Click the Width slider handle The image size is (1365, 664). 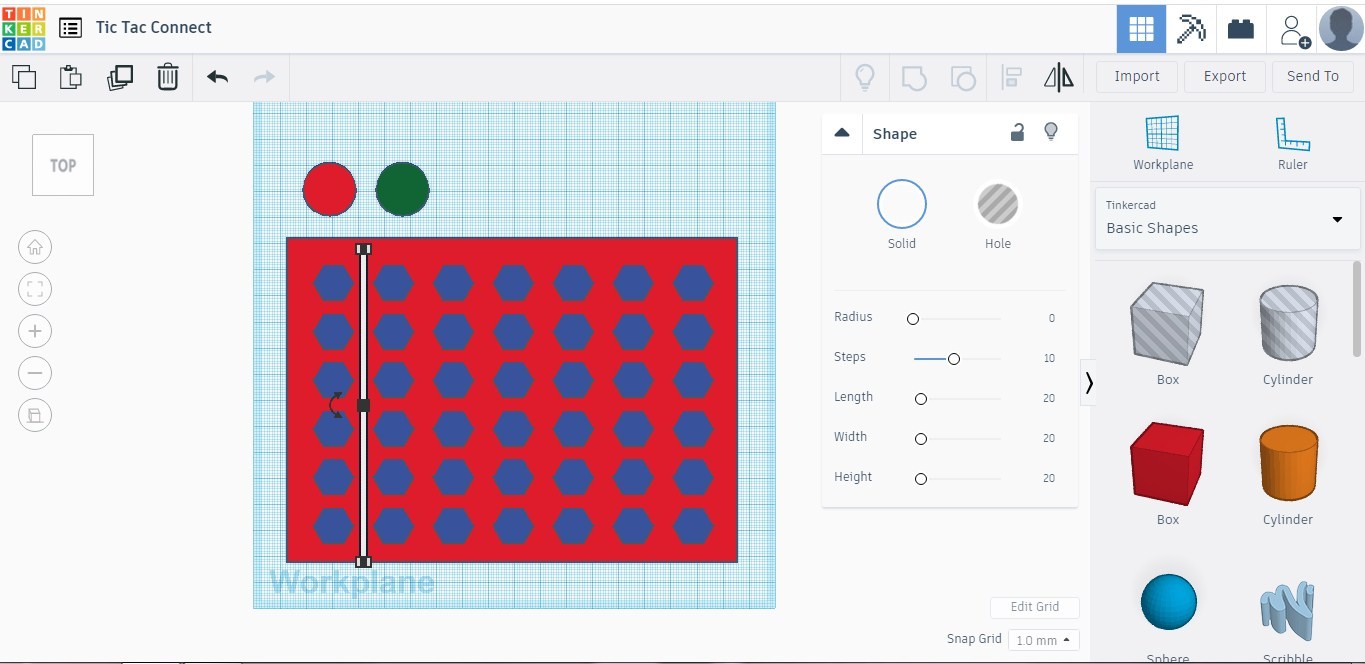coord(921,439)
